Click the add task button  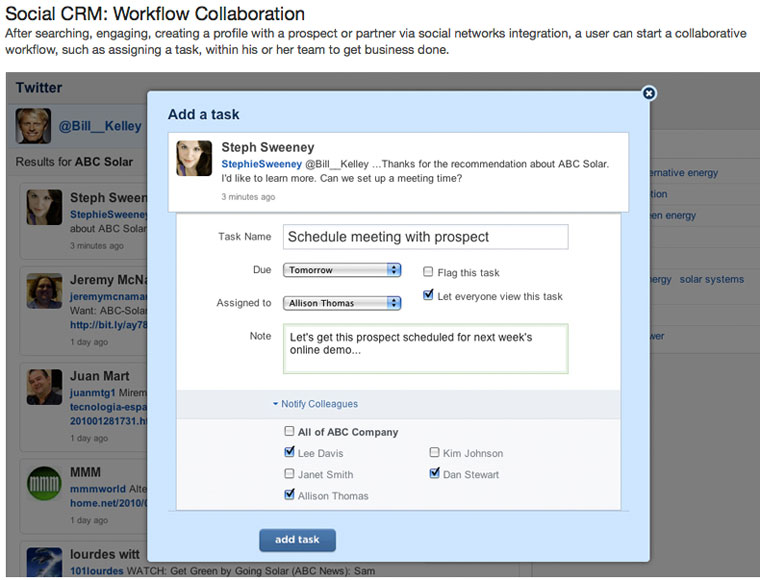pos(297,540)
